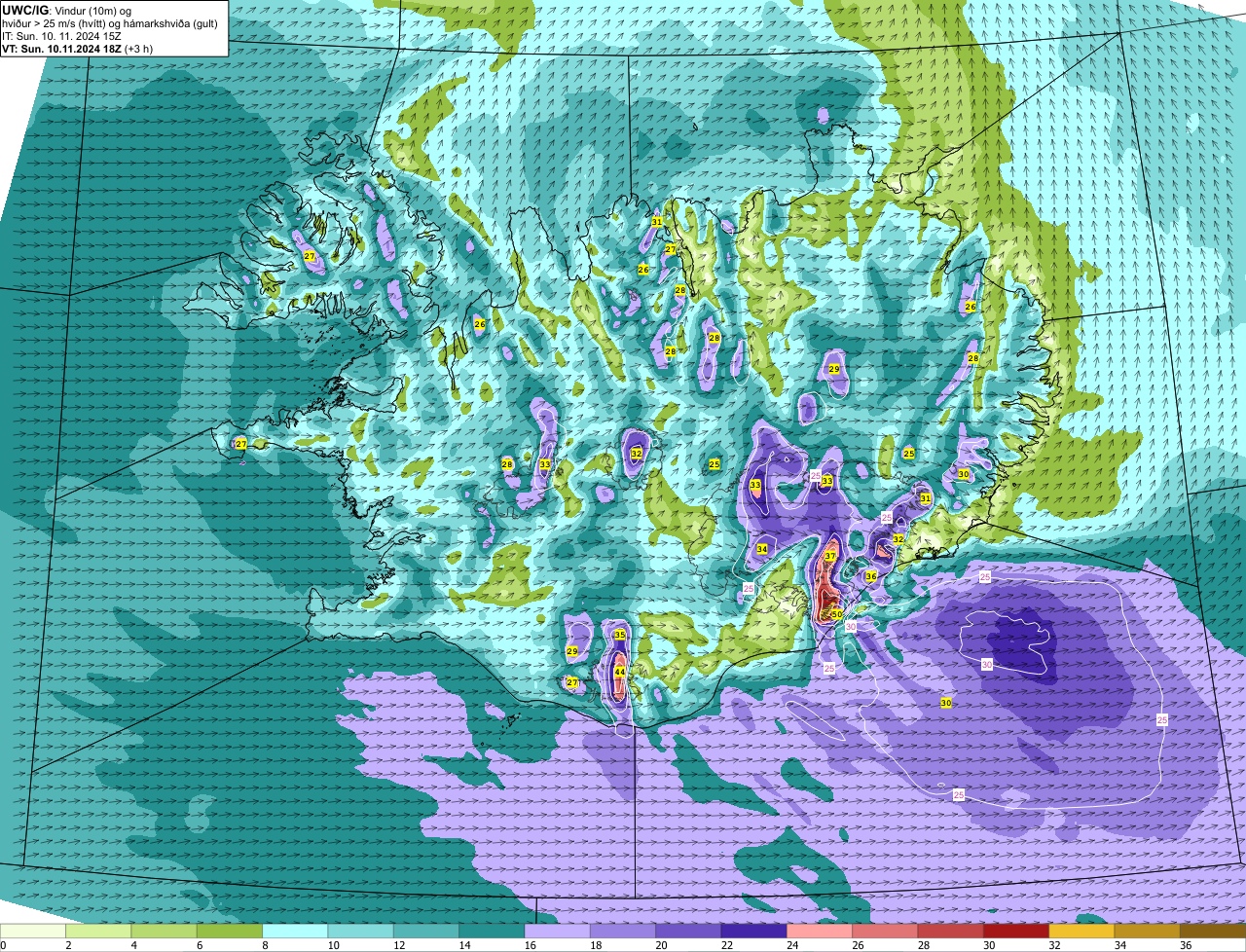Viewport: 1246px width, 952px height.
Task: Click the yellow gust label reading 35
Action: (620, 635)
